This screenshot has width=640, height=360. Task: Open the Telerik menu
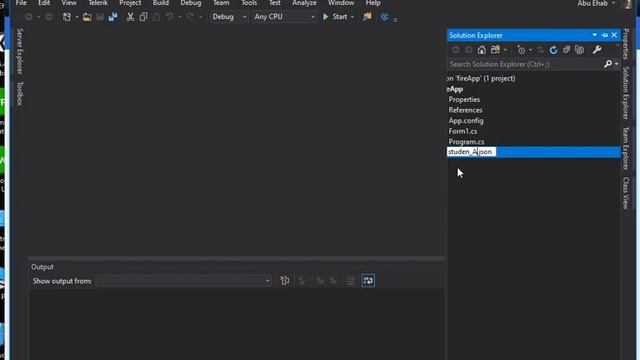[x=98, y=3]
